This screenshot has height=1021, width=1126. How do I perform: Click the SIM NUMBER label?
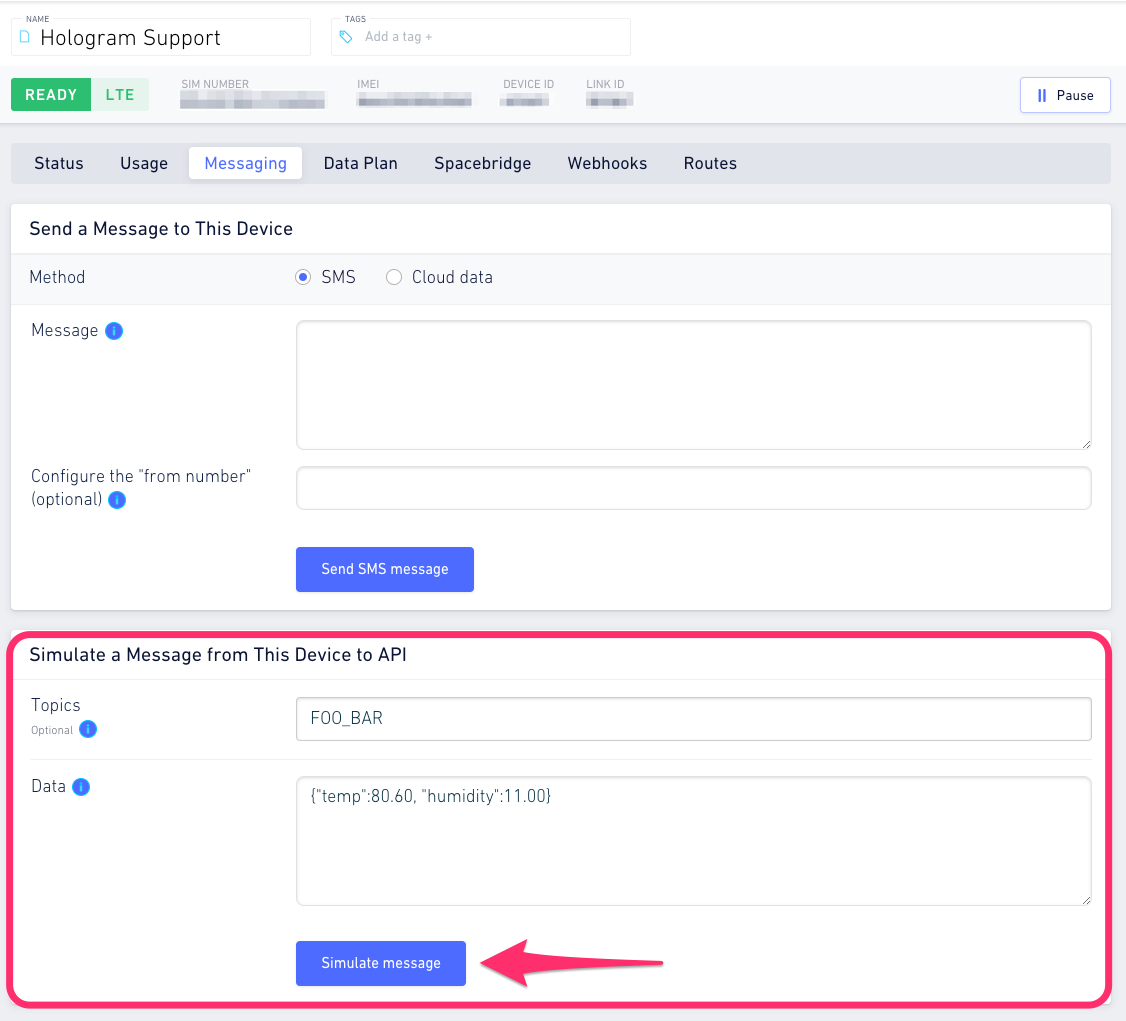(215, 84)
